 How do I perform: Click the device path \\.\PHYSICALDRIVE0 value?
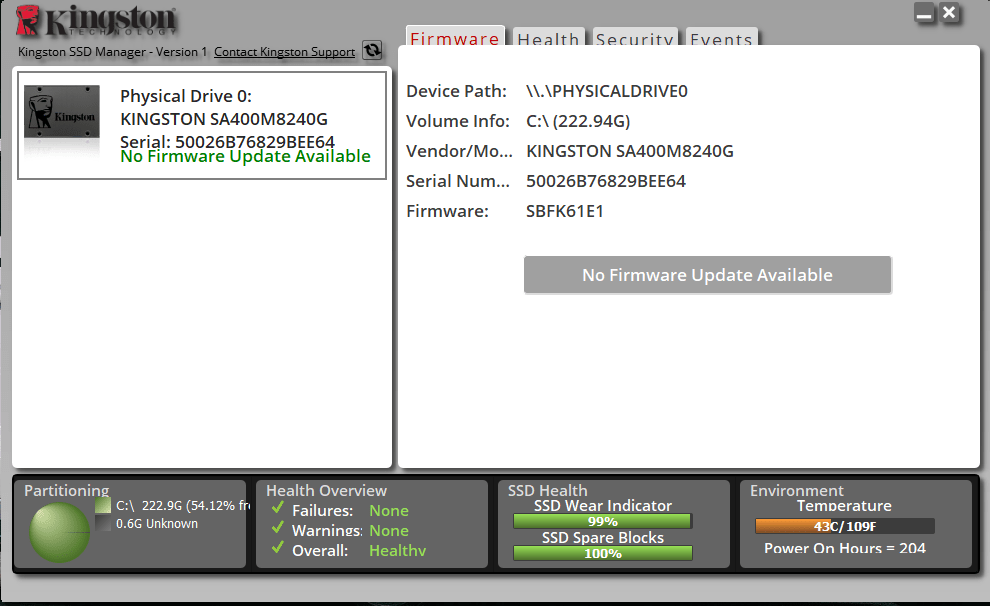click(607, 91)
